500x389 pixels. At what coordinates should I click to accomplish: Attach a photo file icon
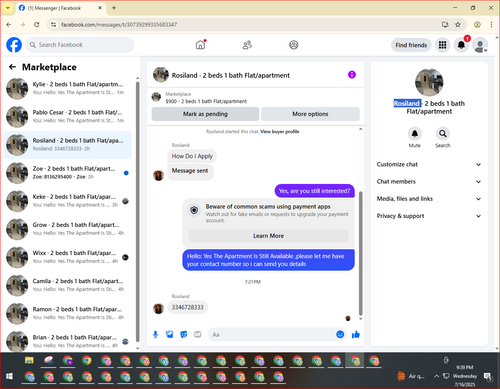170,334
